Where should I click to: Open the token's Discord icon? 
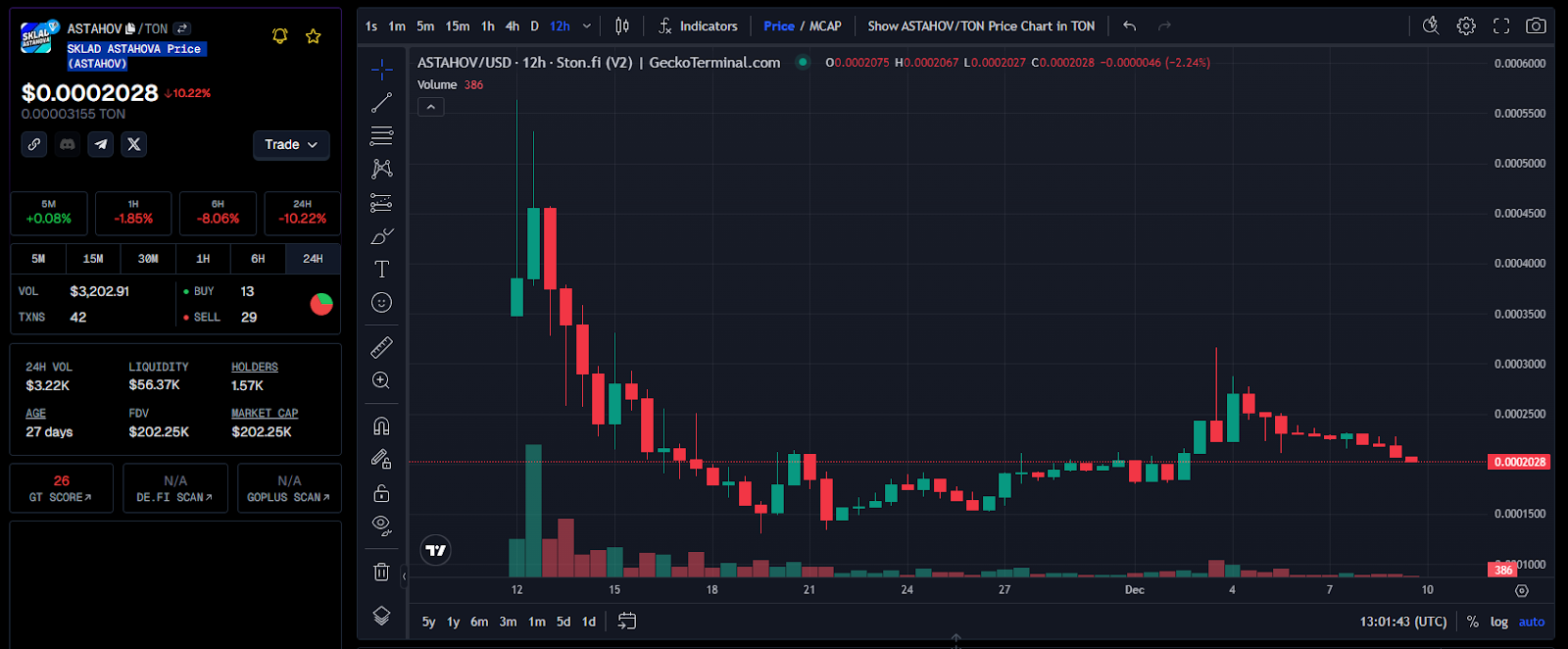(x=68, y=144)
